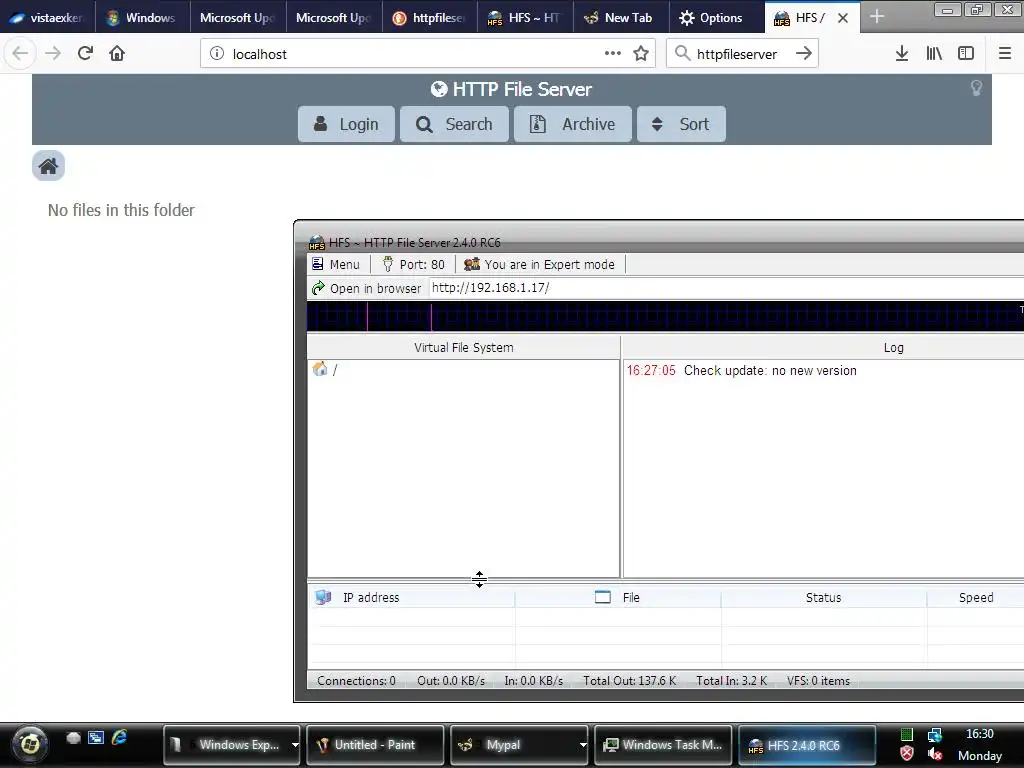
Task: Click the Switch between windows icon
Action: point(96,737)
